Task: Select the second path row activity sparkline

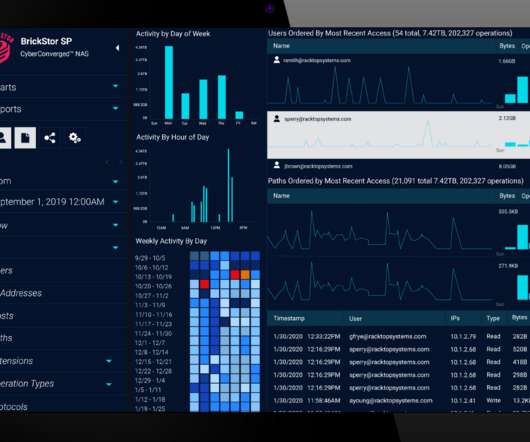Action: pos(380,281)
